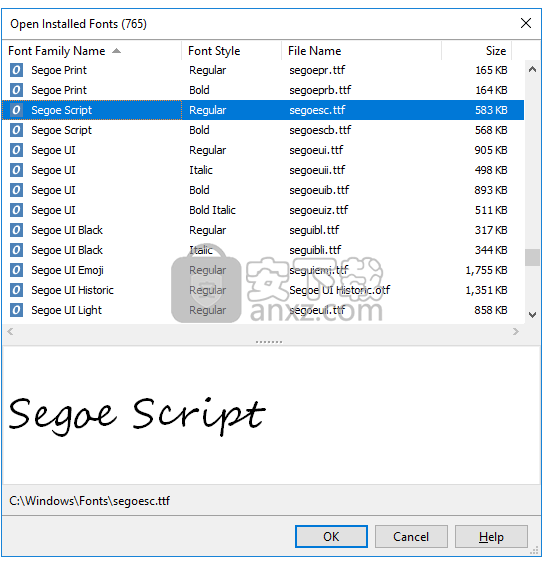
Task: Open Help for this dialog
Action: pyautogui.click(x=491, y=536)
